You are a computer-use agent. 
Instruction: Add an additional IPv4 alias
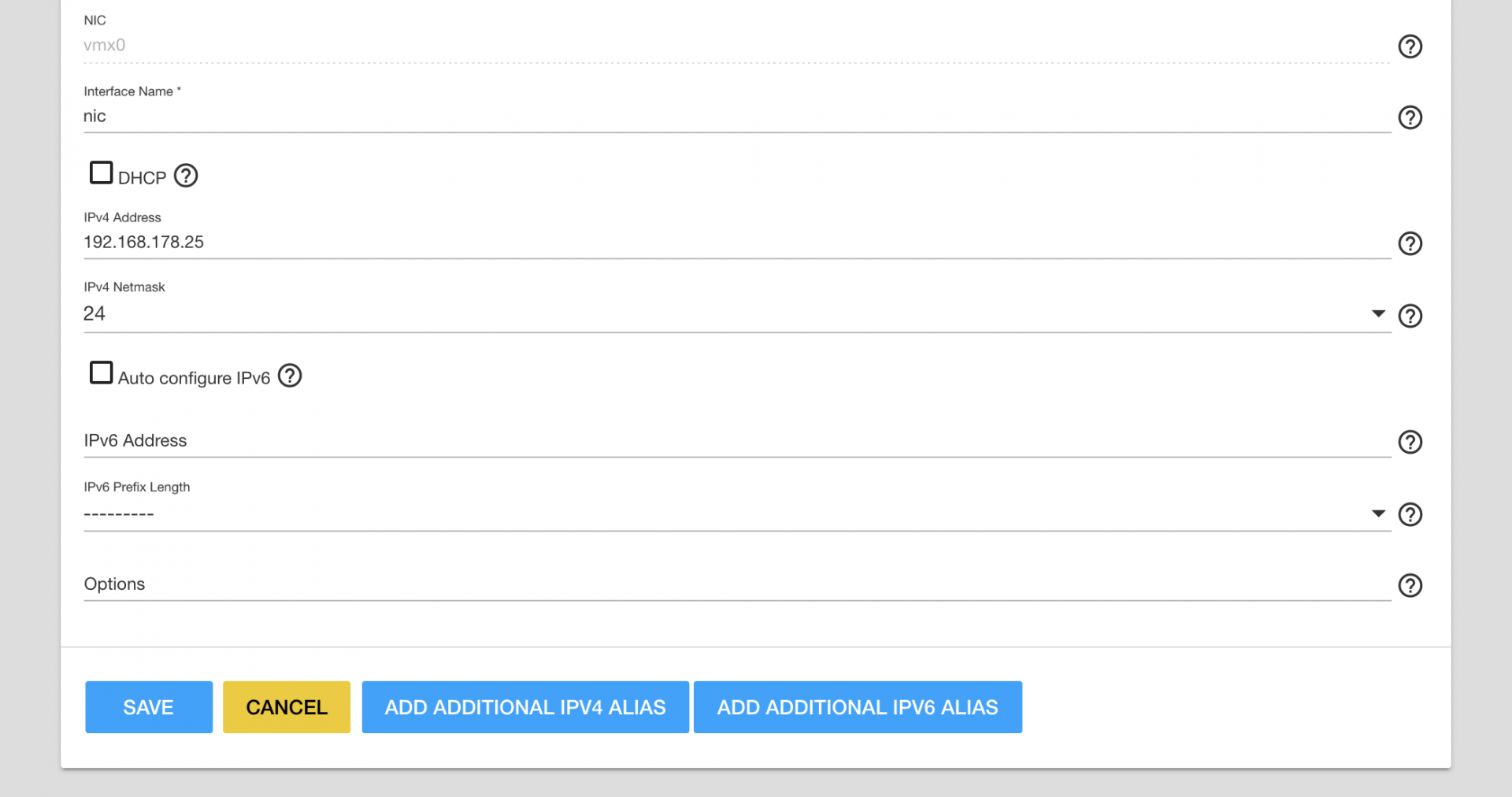(x=525, y=707)
